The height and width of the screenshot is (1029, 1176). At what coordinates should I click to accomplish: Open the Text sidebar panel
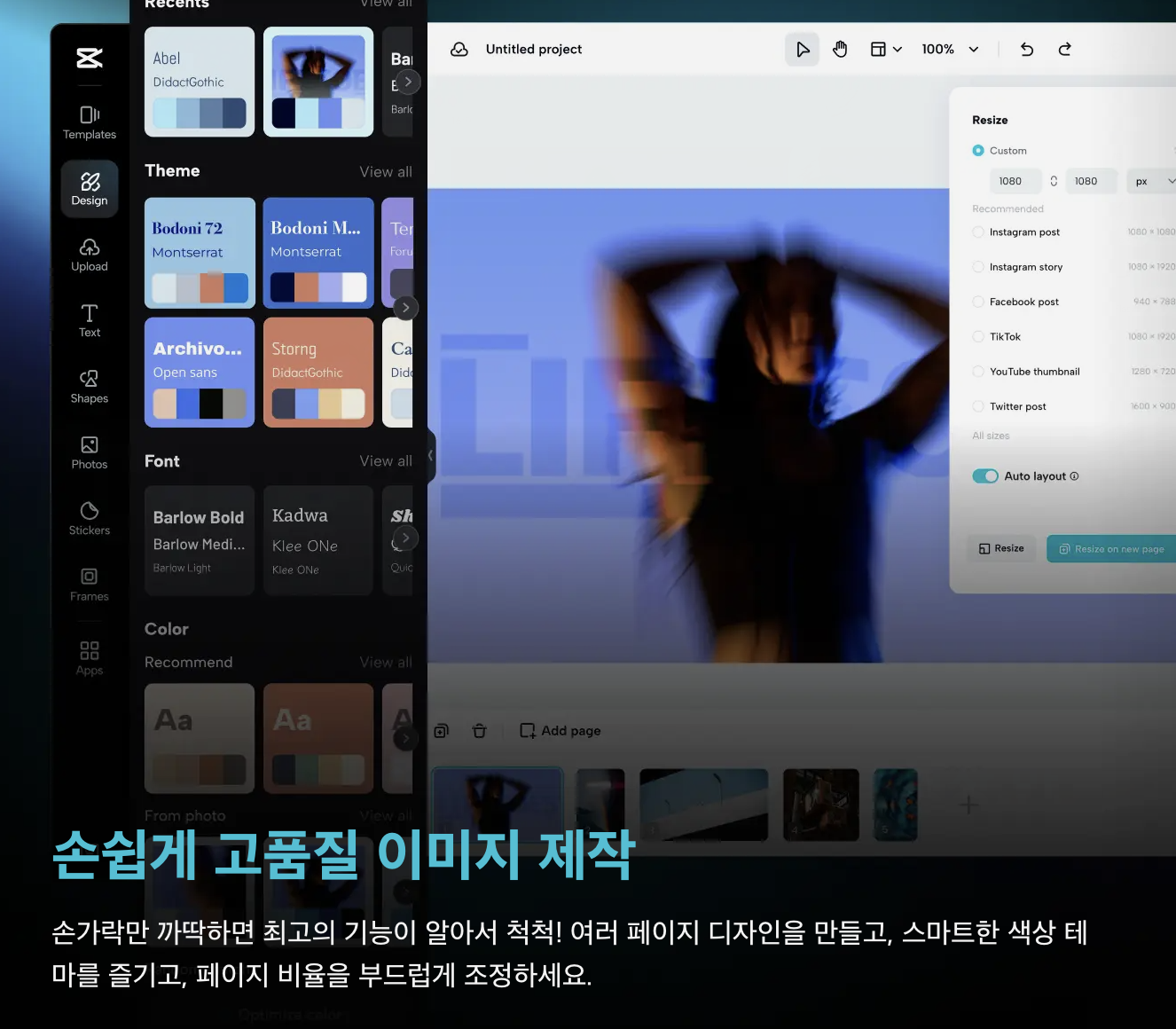tap(90, 321)
